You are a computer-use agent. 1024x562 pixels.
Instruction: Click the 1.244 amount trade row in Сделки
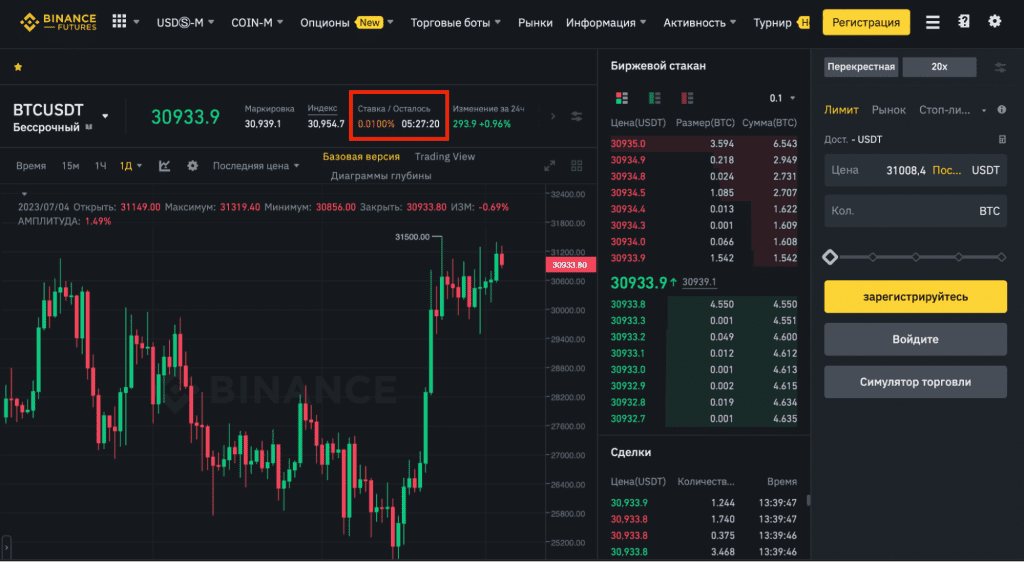(703, 503)
